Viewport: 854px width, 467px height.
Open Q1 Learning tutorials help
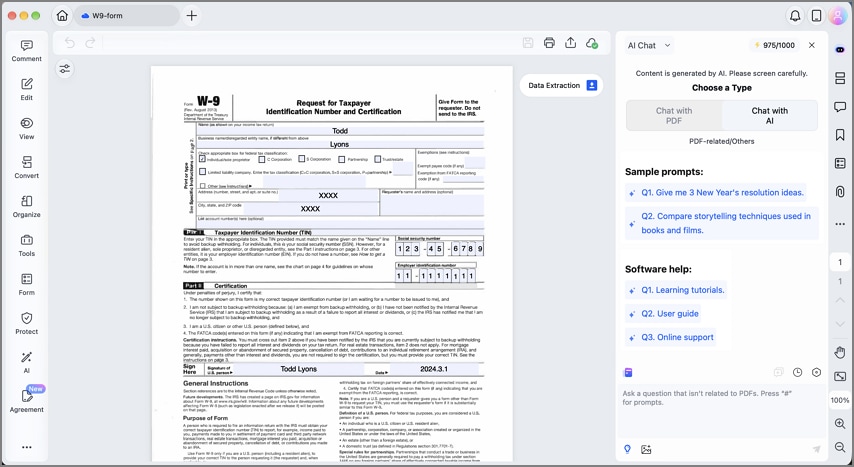[x=676, y=290]
